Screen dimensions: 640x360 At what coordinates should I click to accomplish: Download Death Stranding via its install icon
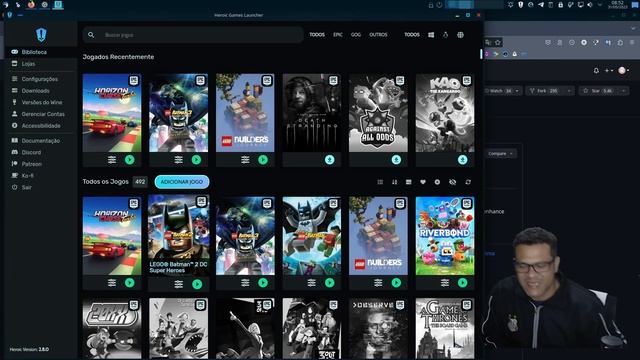click(329, 160)
